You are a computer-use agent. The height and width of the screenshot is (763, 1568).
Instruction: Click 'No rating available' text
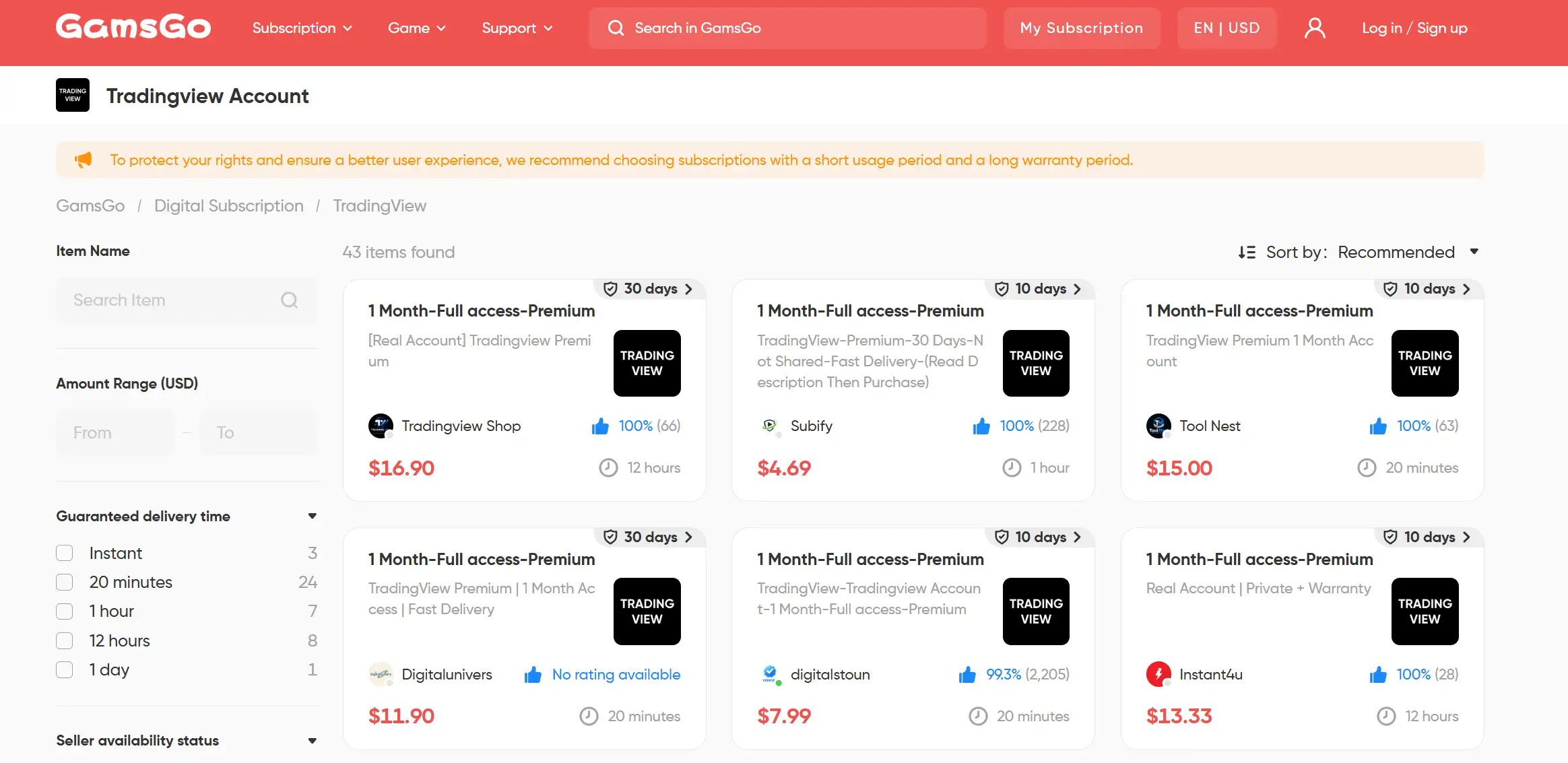[x=616, y=674]
